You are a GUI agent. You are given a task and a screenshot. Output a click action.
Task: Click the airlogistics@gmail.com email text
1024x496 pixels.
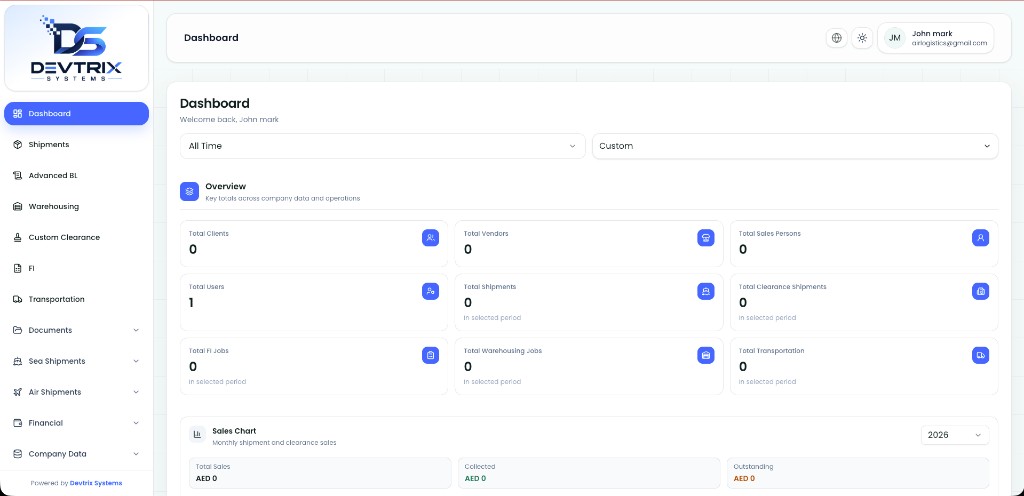coord(950,43)
